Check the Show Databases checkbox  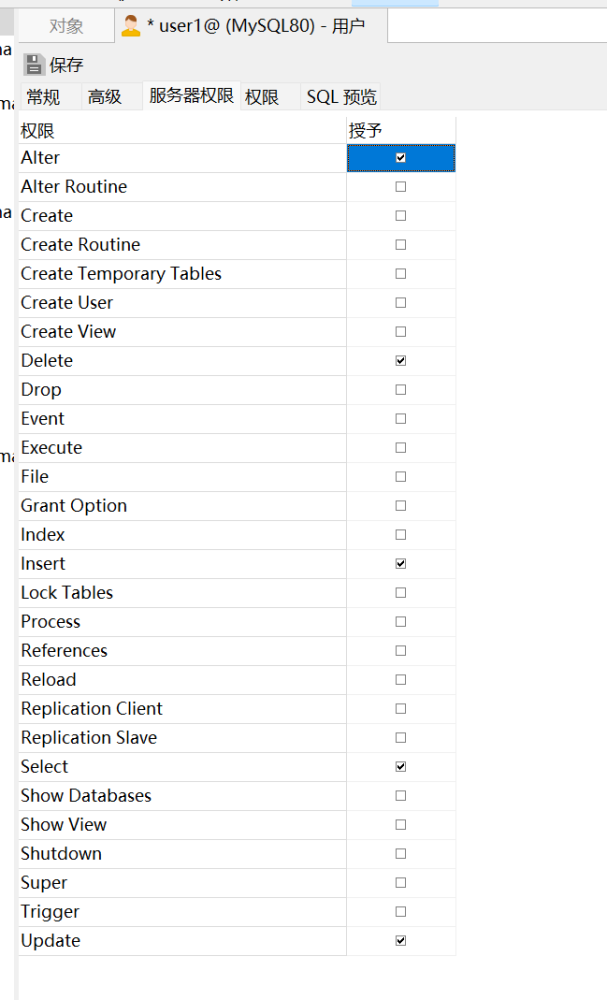pos(401,796)
